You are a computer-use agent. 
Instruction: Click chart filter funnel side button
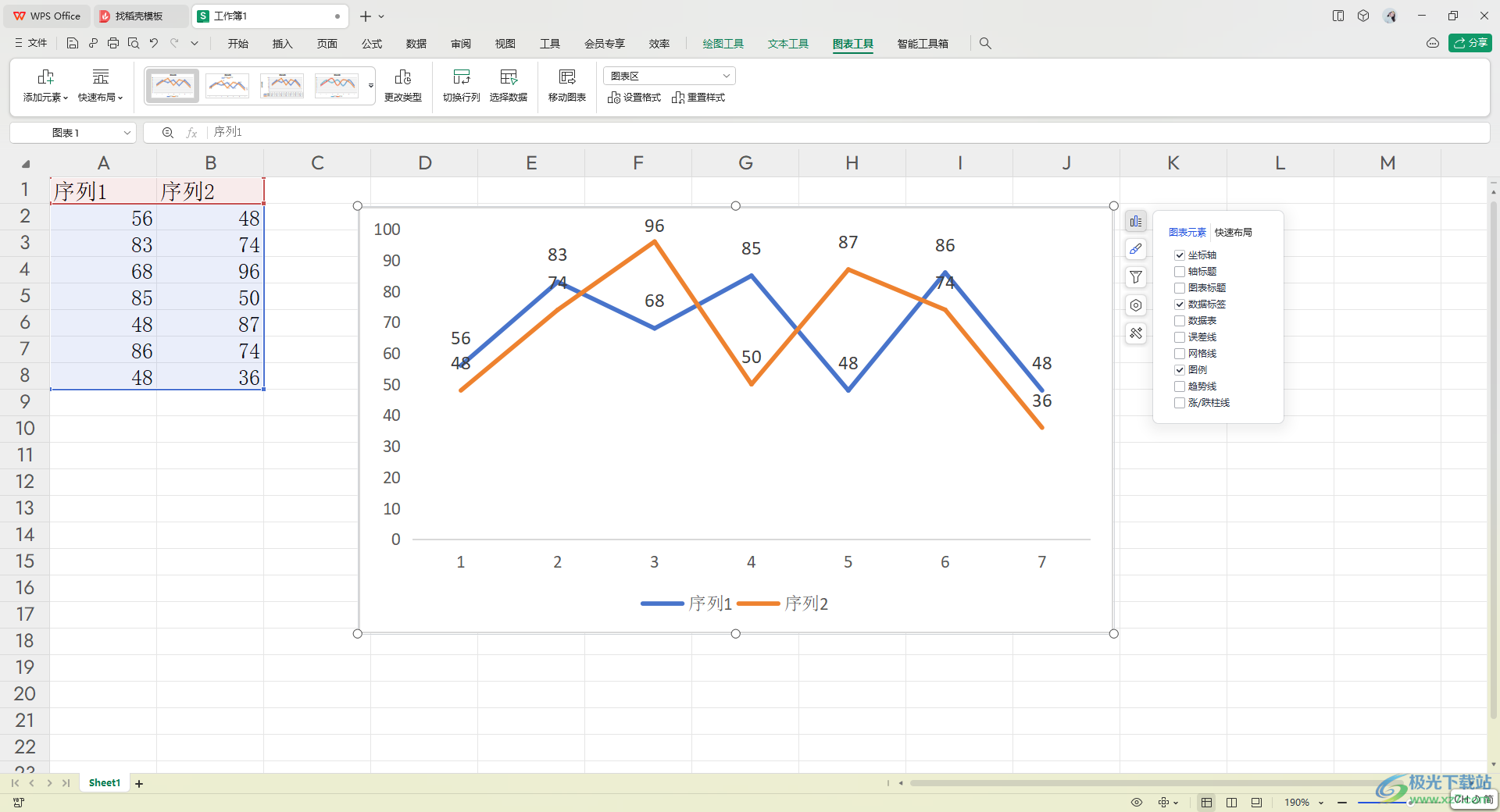(1136, 277)
